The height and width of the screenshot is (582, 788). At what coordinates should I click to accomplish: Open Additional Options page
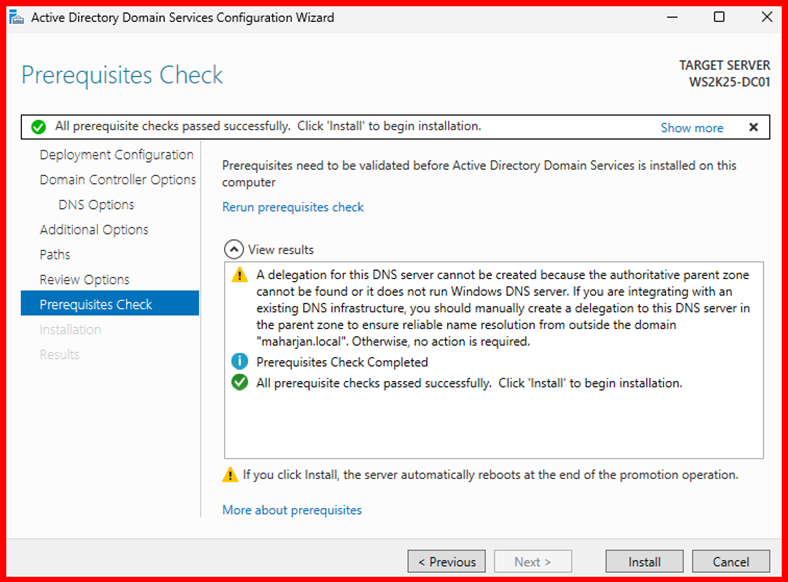(94, 230)
